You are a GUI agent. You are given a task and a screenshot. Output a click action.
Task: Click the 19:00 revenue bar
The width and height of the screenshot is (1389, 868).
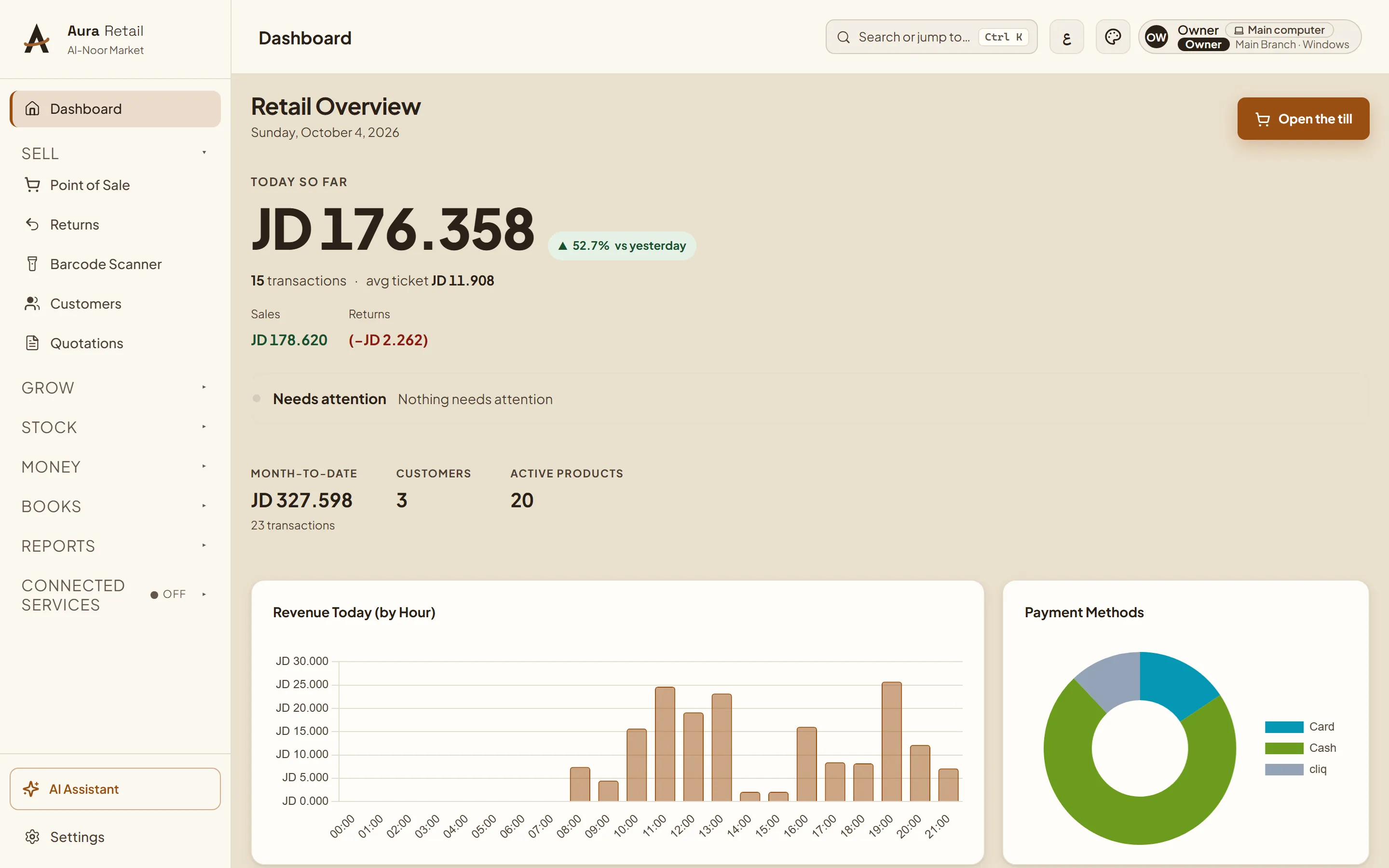coord(891,742)
